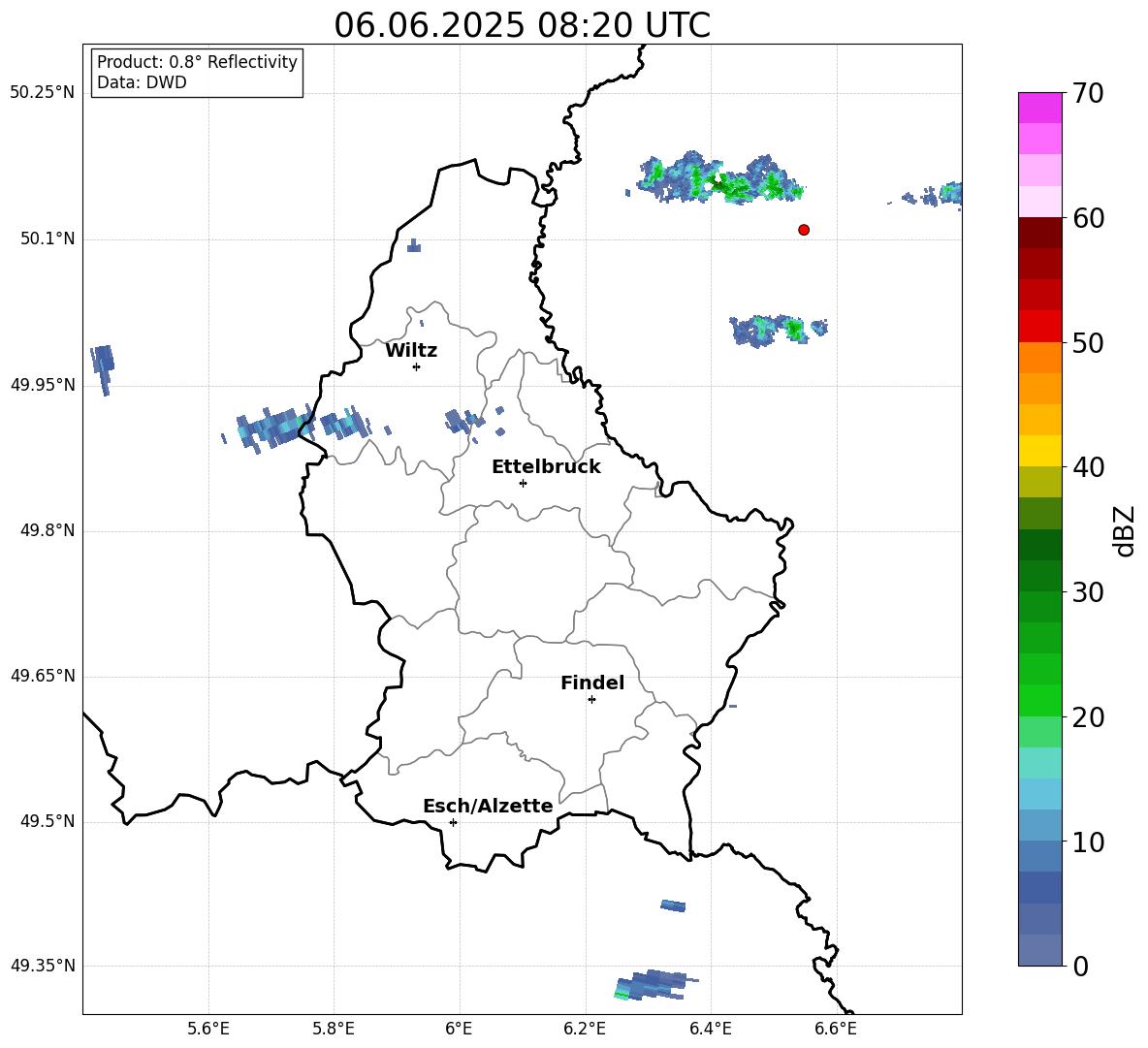Click the 40 tick on the colorbar
The width and height of the screenshot is (1148, 1048).
[1088, 467]
